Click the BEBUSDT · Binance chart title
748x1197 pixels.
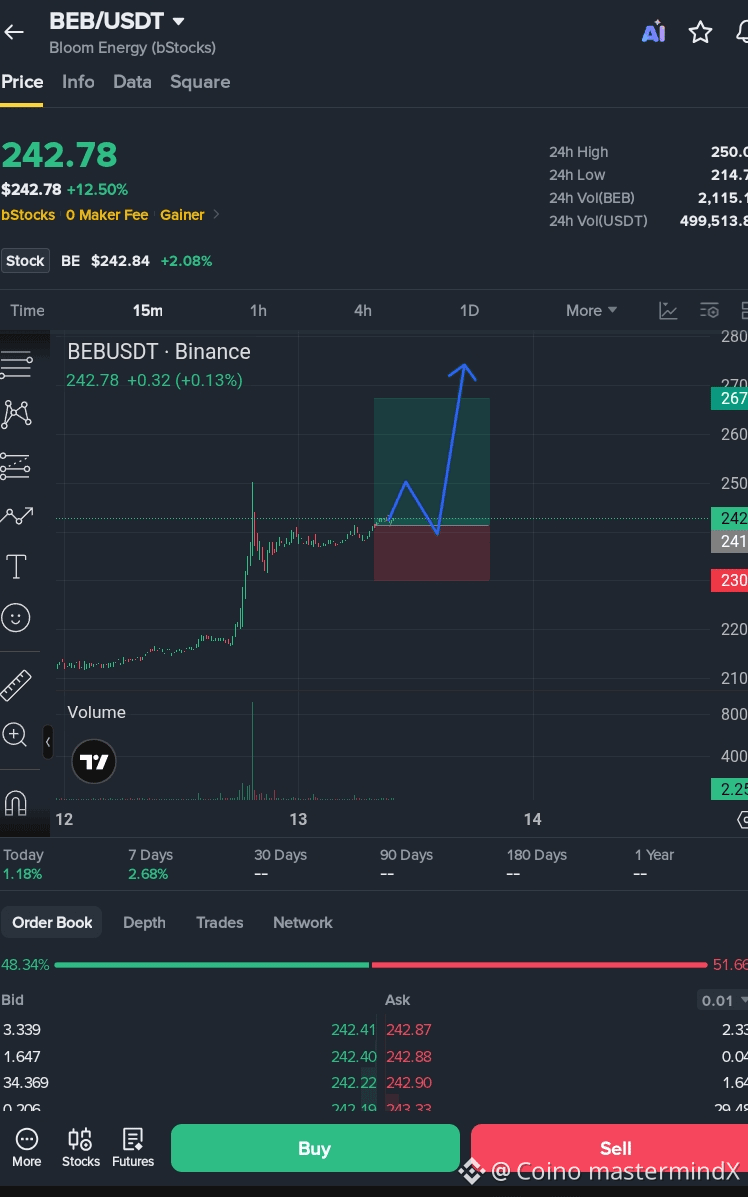(159, 351)
